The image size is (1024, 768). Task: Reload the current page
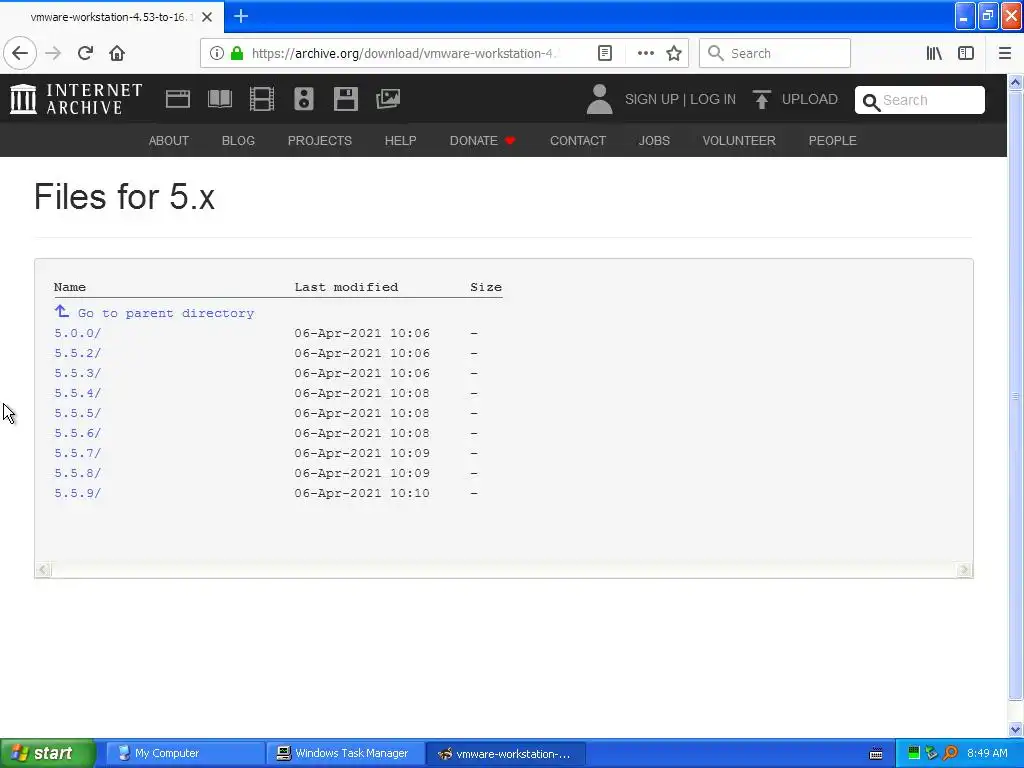point(85,53)
